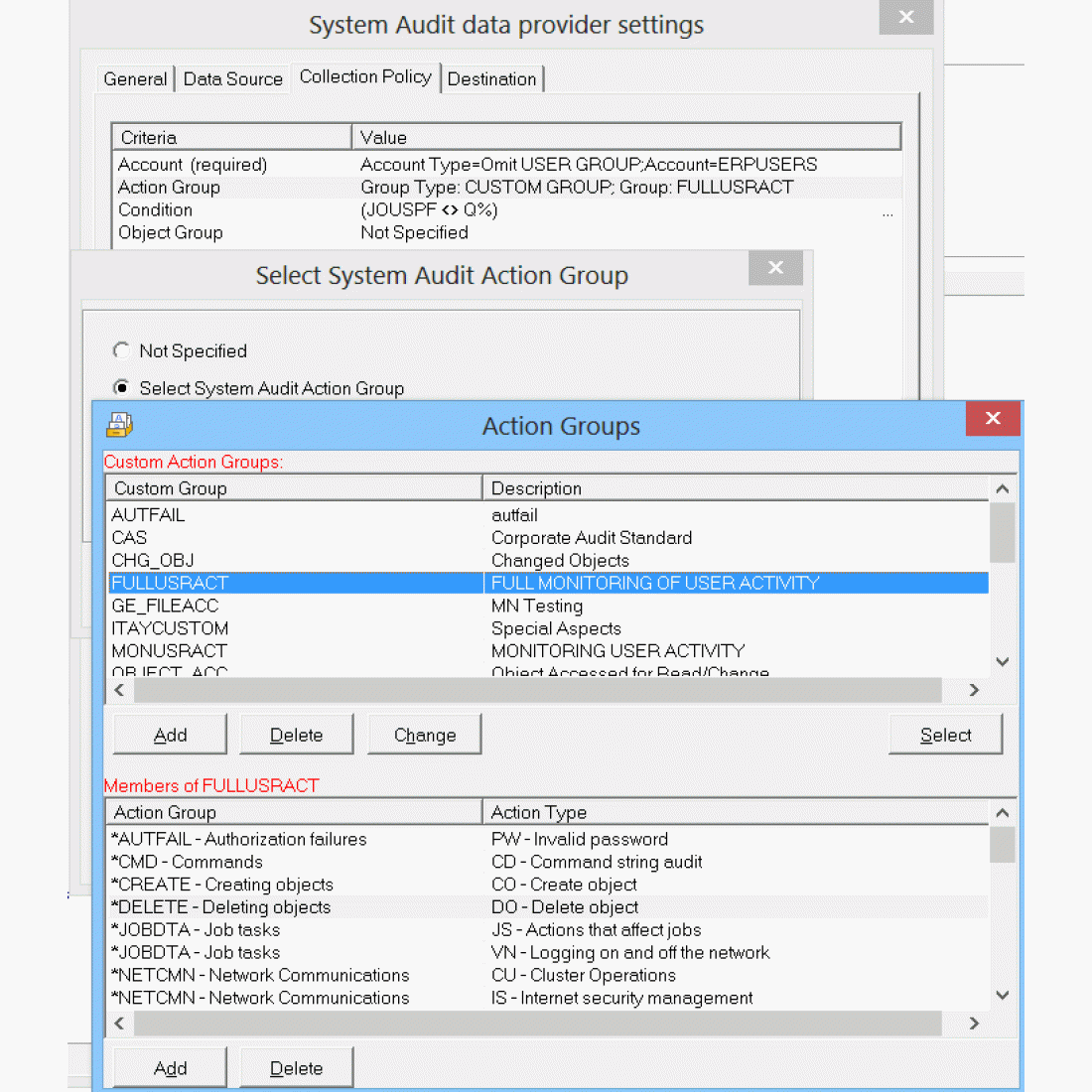Go to the Destination tab
Screen dimensions: 1092x1092
click(491, 79)
